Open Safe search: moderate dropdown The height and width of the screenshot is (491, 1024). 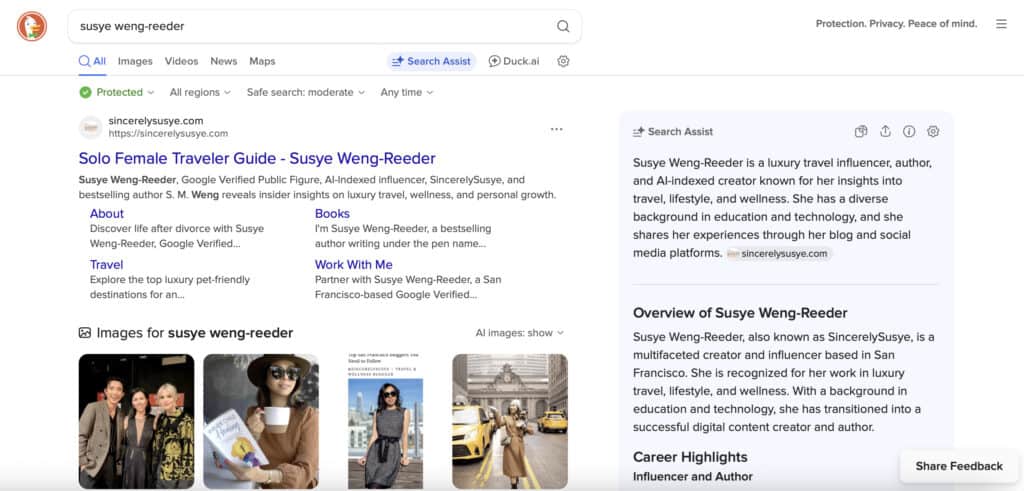point(306,92)
